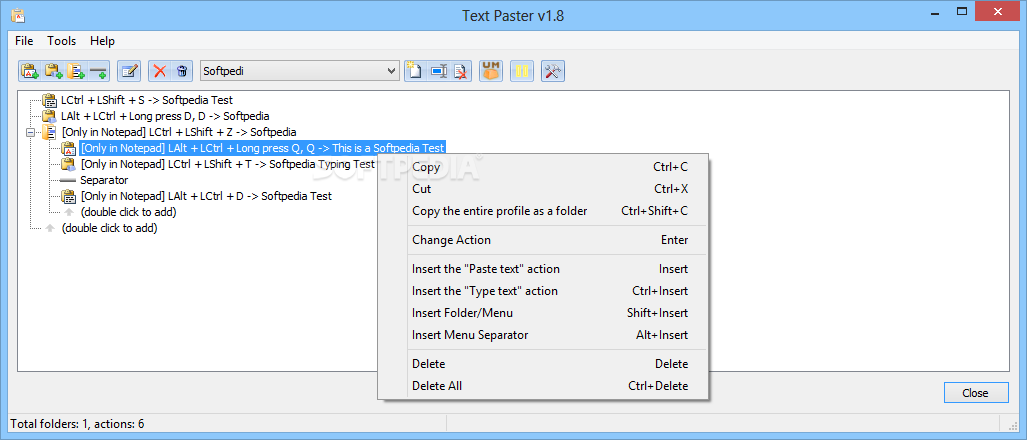
Task: Click the Delete profile icon
Action: pos(462,71)
